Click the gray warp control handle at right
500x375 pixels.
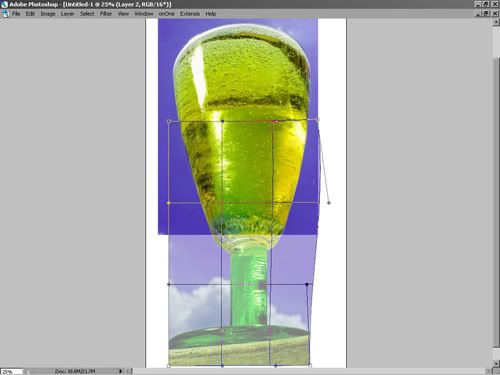pos(329,203)
